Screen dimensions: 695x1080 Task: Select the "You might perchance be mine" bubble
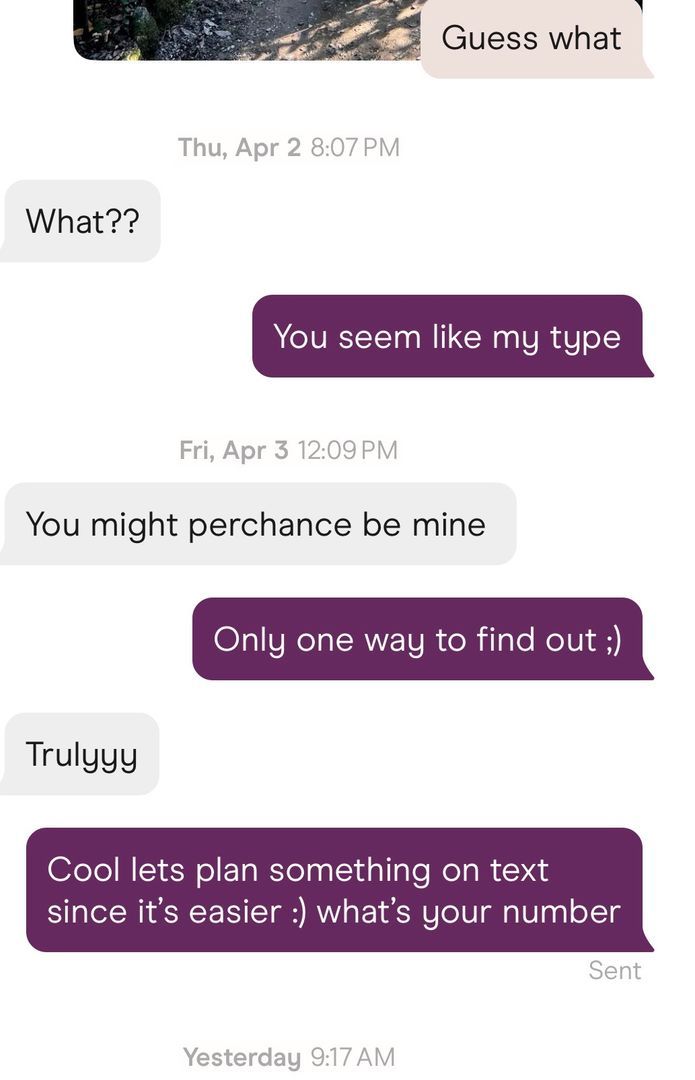coord(256,525)
